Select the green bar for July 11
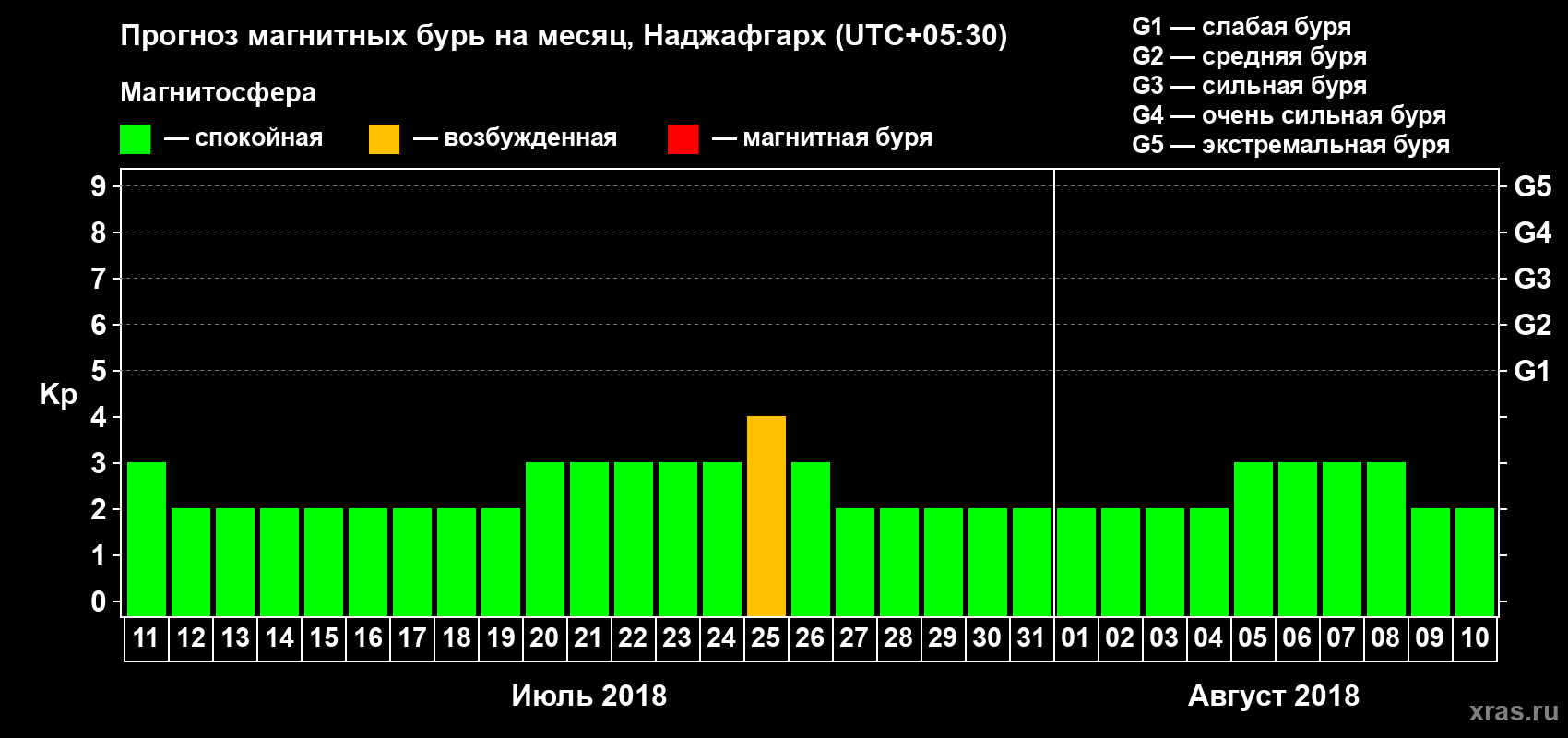This screenshot has width=1568, height=738. pos(147,539)
